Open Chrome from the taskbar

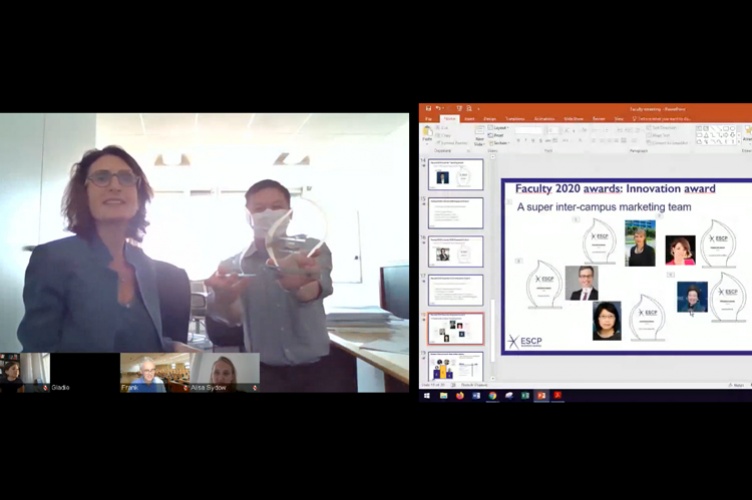point(493,395)
